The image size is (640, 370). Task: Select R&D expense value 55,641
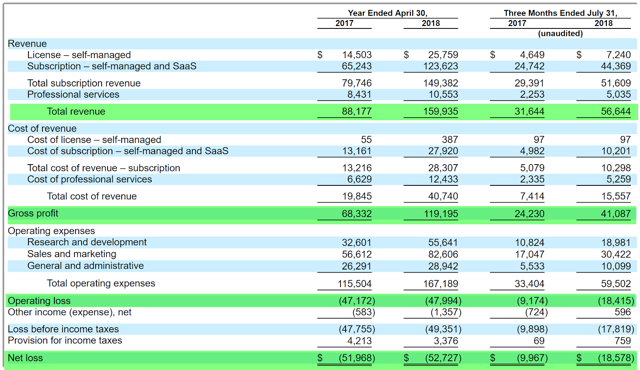tap(443, 243)
